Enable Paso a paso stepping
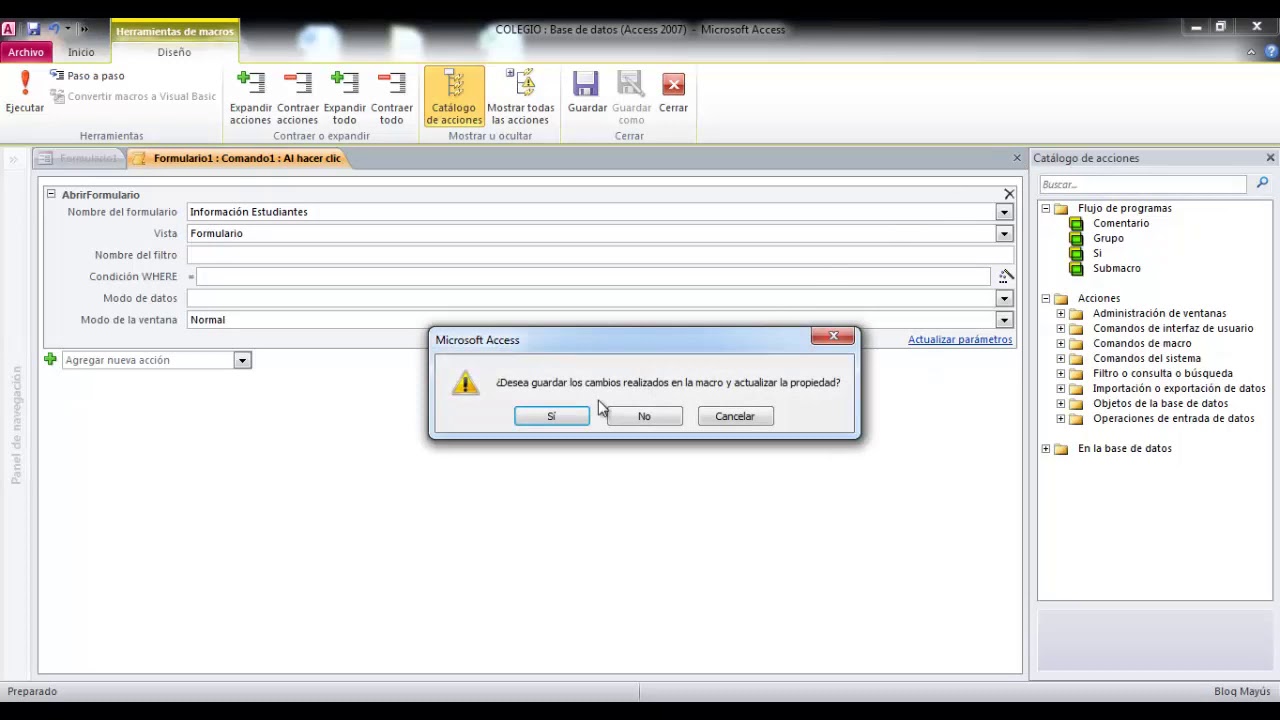 87,76
